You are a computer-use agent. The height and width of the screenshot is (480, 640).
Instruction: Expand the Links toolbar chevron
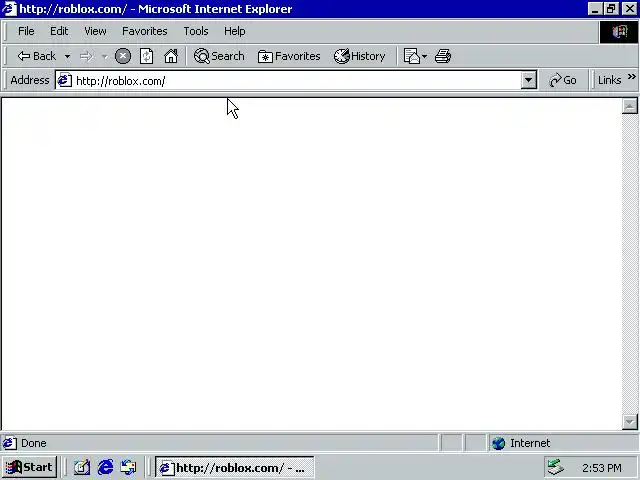click(632, 77)
